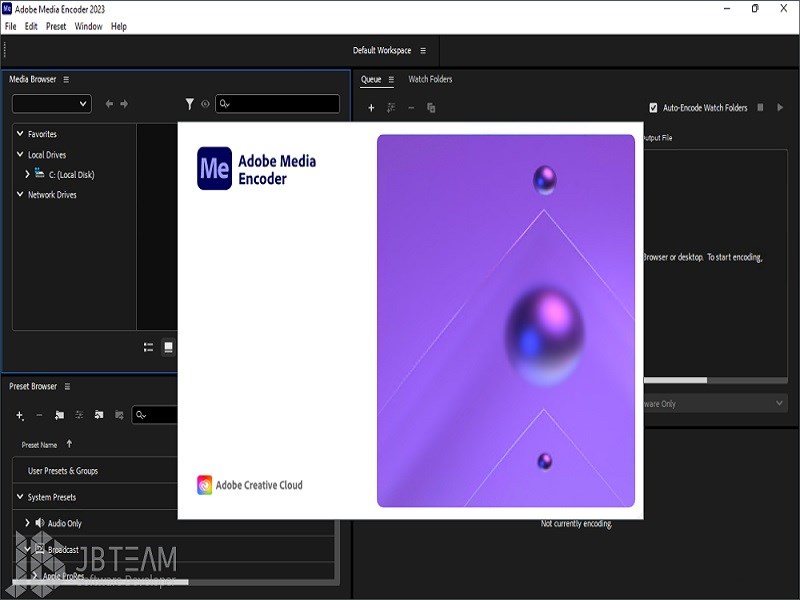Viewport: 800px width, 600px height.
Task: Select the Audio Only preset group label
Action: point(64,523)
